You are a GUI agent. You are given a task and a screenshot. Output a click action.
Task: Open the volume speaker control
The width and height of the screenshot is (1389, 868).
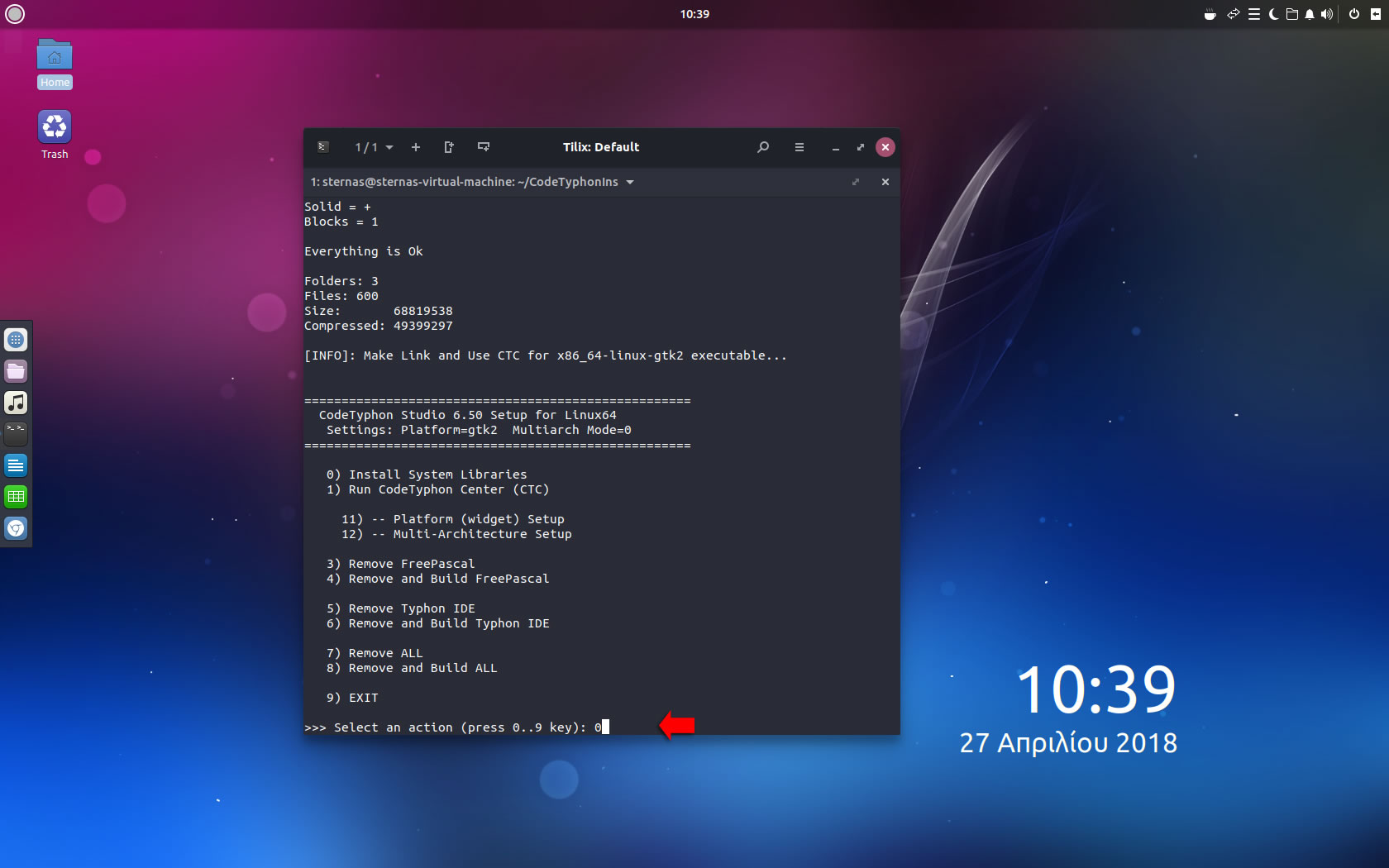pos(1327,14)
